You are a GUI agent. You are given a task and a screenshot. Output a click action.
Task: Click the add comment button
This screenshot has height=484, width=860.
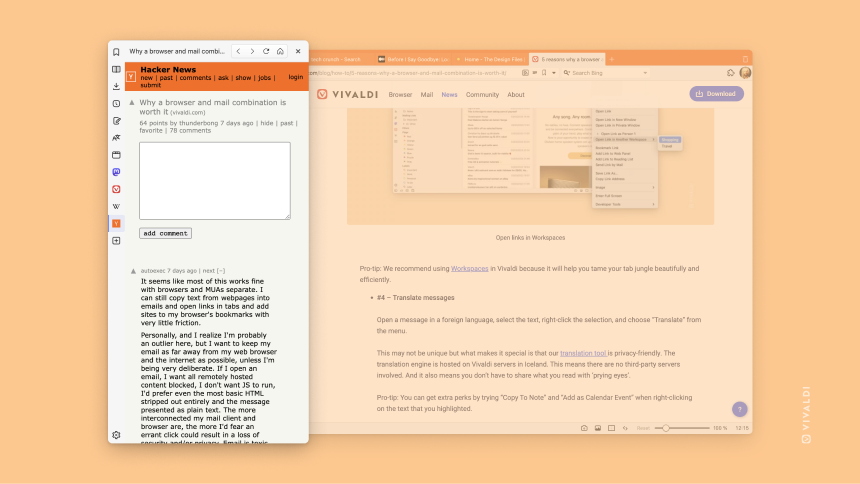tap(165, 233)
